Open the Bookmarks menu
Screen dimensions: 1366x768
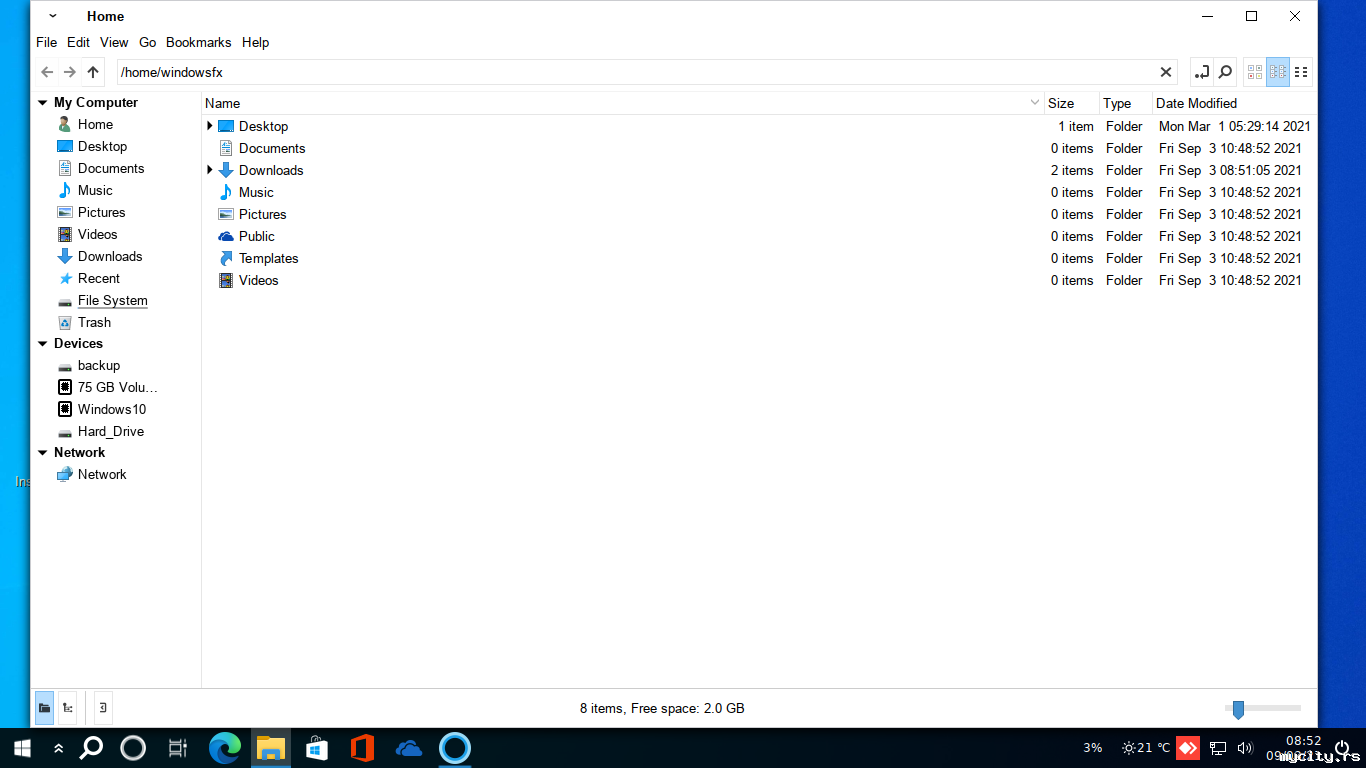point(198,42)
